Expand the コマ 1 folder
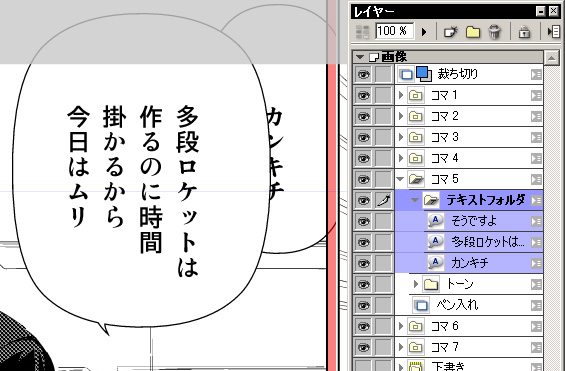The width and height of the screenshot is (565, 371). tap(401, 95)
